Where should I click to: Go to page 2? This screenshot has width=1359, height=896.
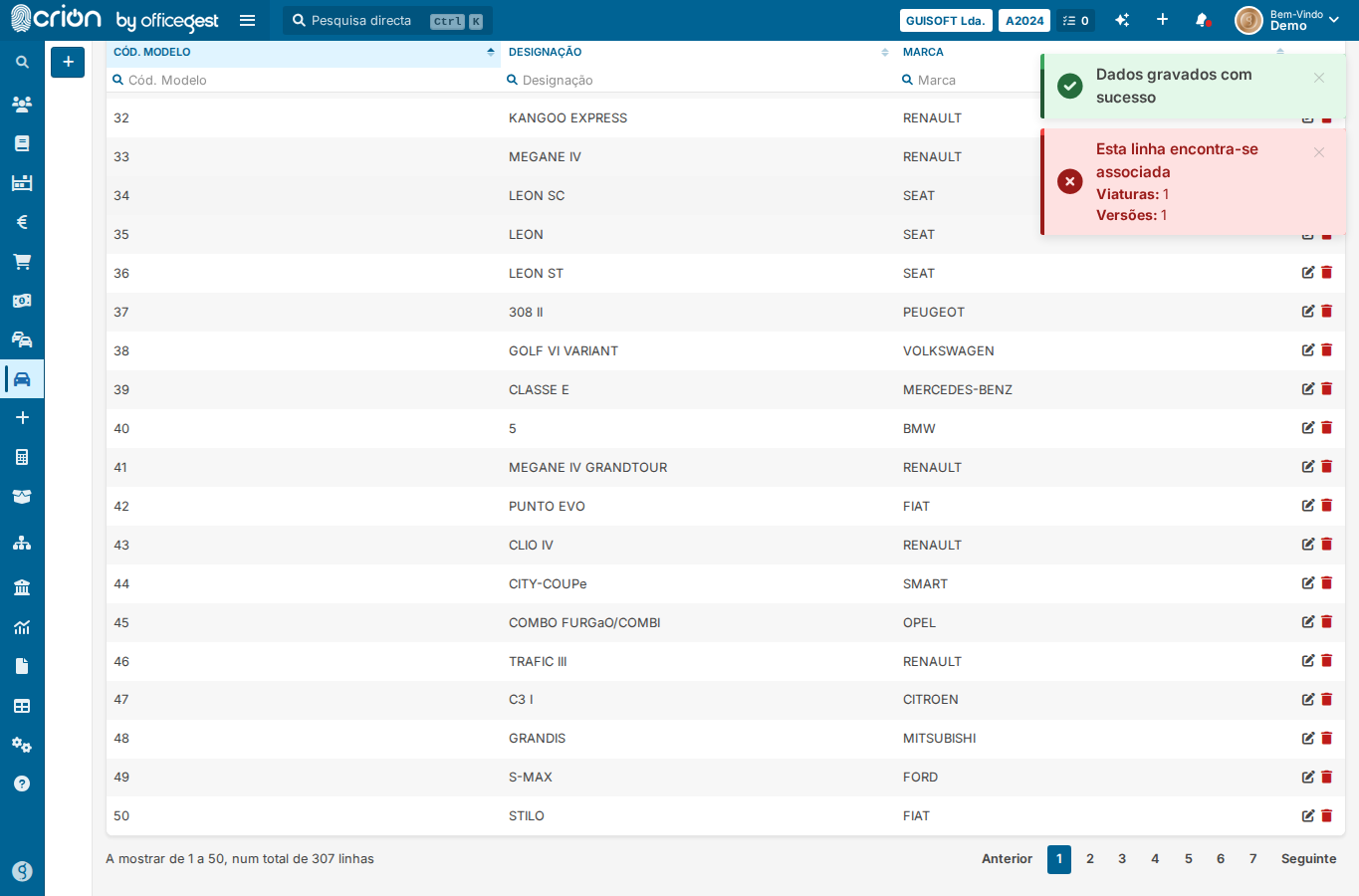[1090, 859]
